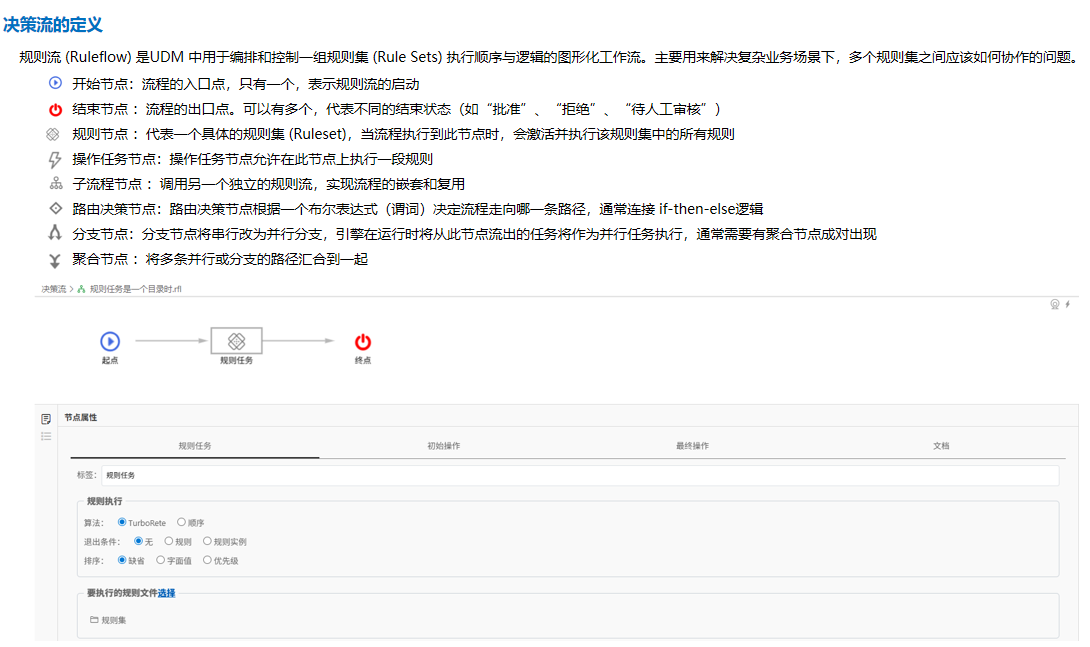Open the 文档 tab
Image resolution: width=1090 pixels, height=647 pixels.
941,445
